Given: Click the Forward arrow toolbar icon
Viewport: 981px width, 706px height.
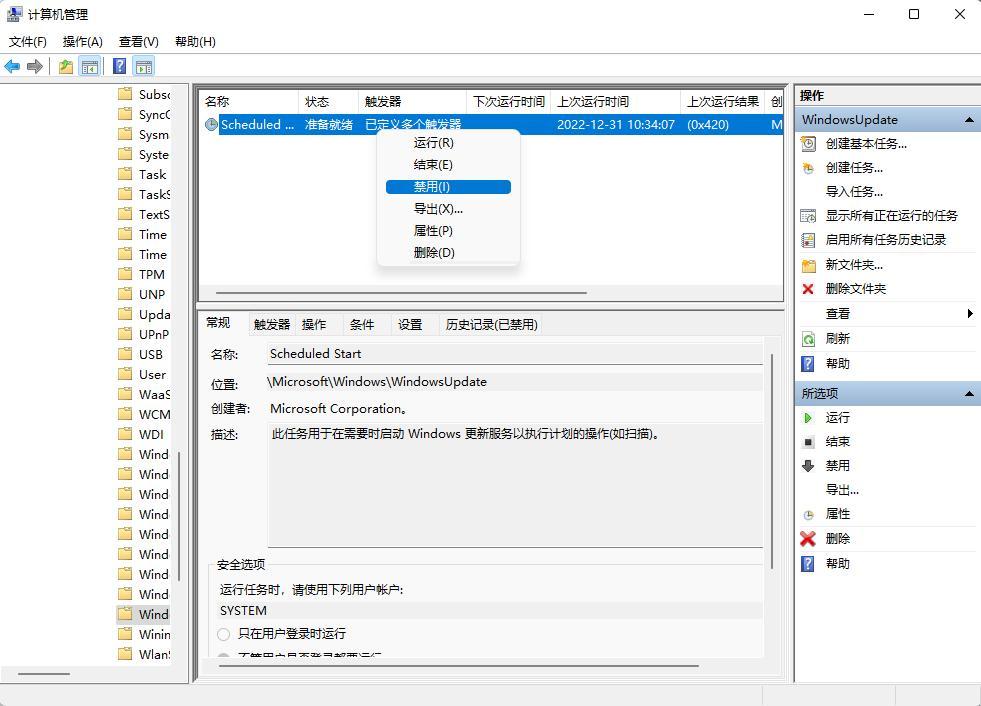Looking at the screenshot, I should (35, 66).
